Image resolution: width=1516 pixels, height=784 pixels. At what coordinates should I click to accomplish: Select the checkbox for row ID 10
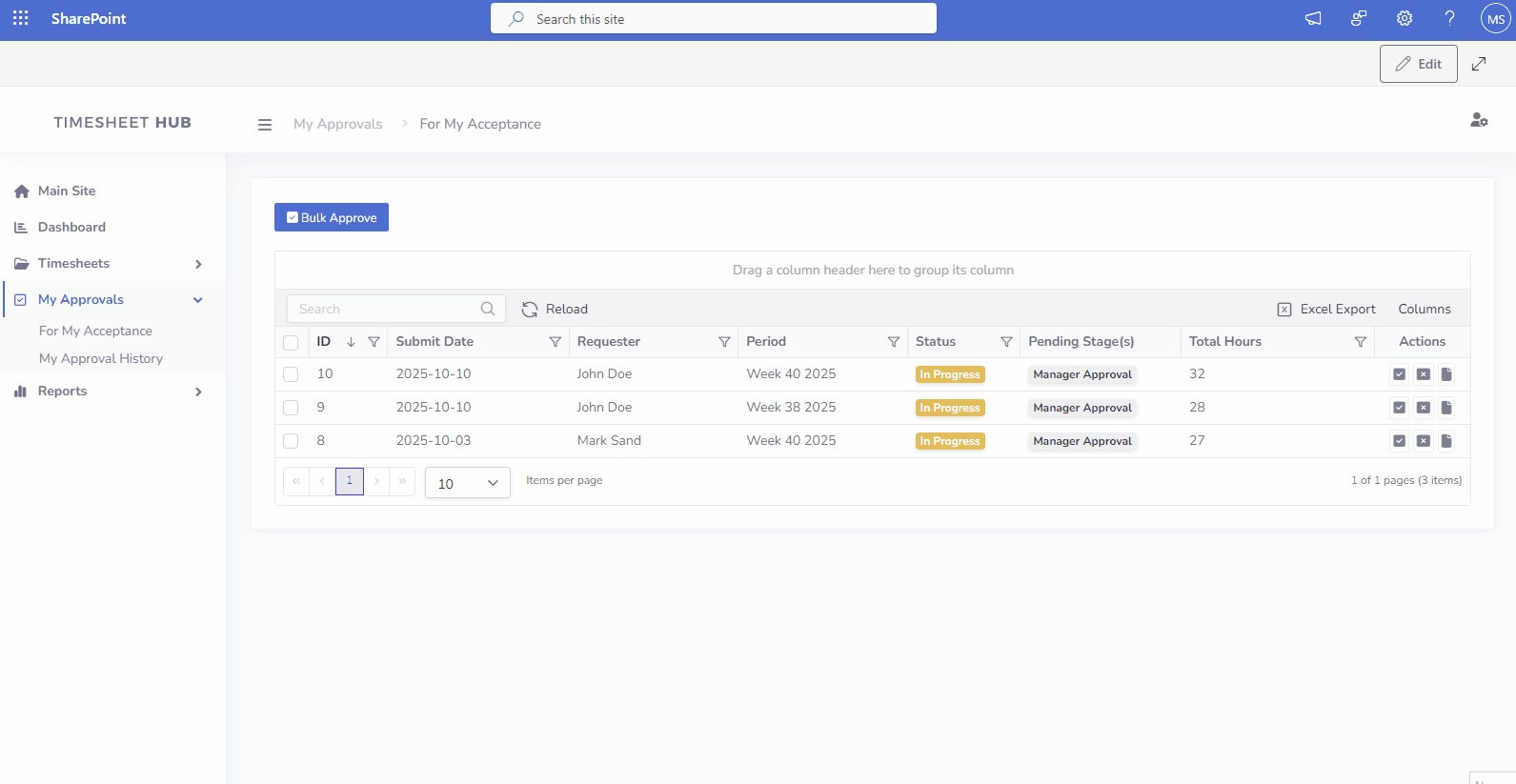pyautogui.click(x=291, y=374)
